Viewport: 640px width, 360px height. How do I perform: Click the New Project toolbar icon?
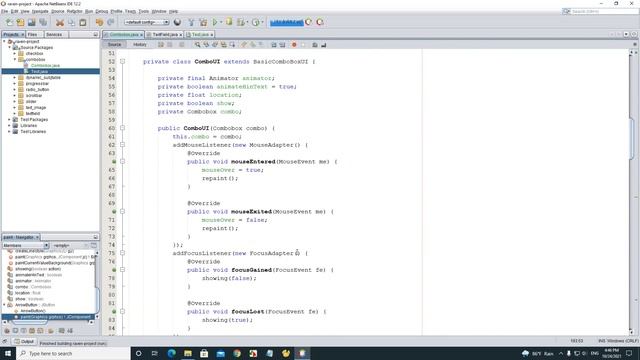pos(20,22)
